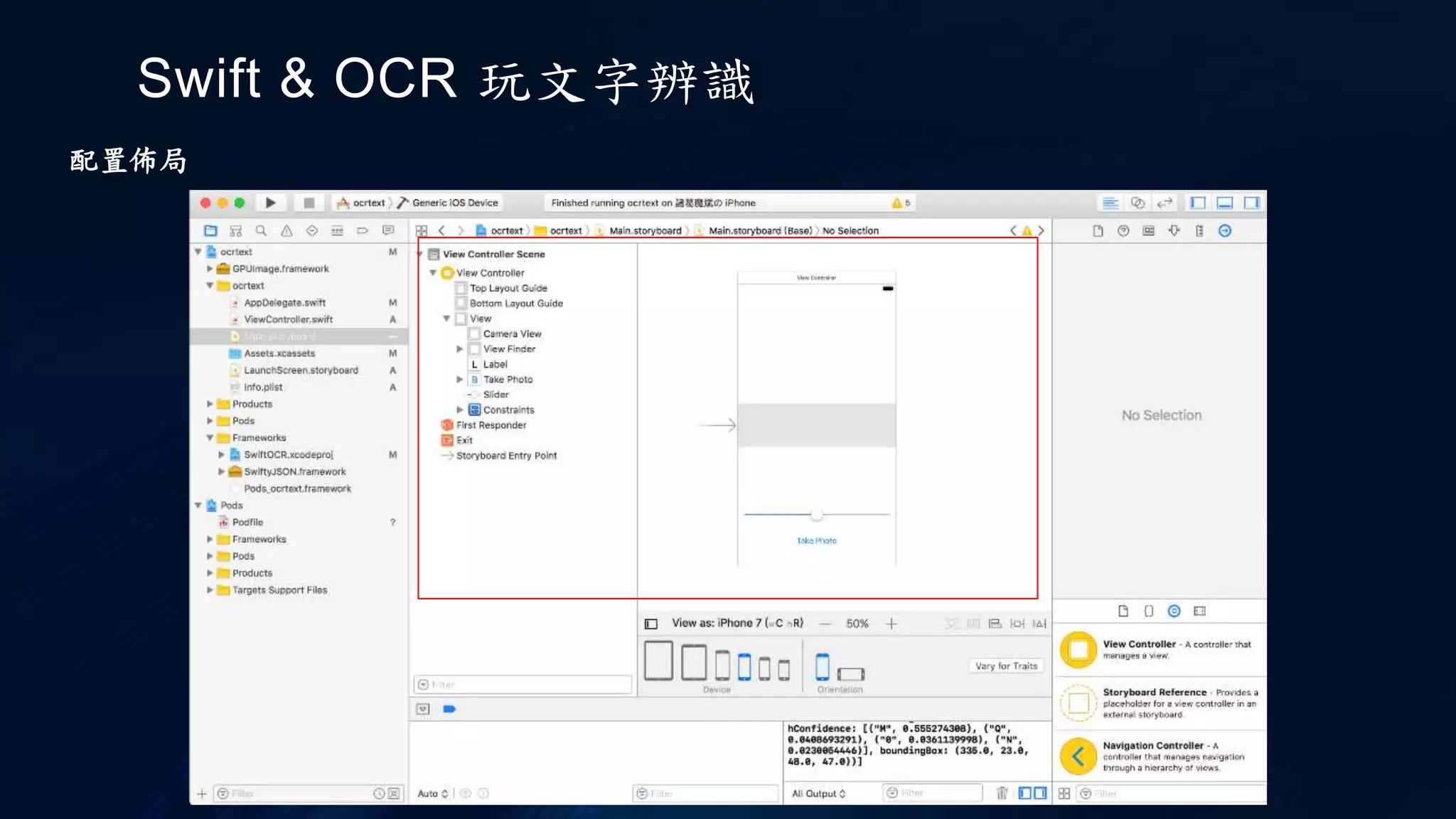Collapse the ocrtext project root
This screenshot has width=1456, height=819.
pos(198,252)
